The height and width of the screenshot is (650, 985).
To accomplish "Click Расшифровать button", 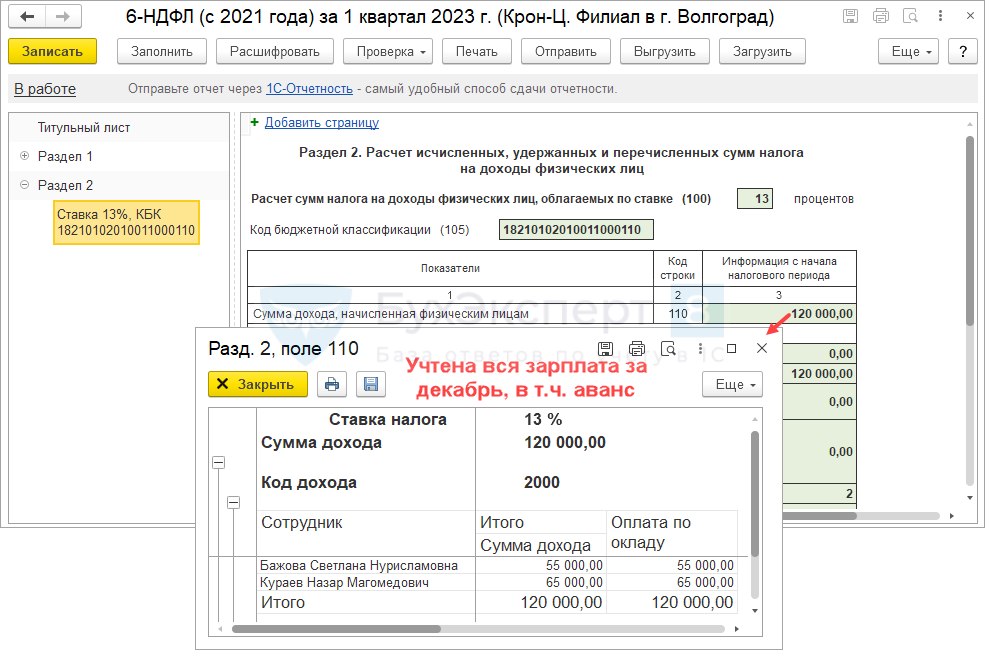I will point(275,51).
